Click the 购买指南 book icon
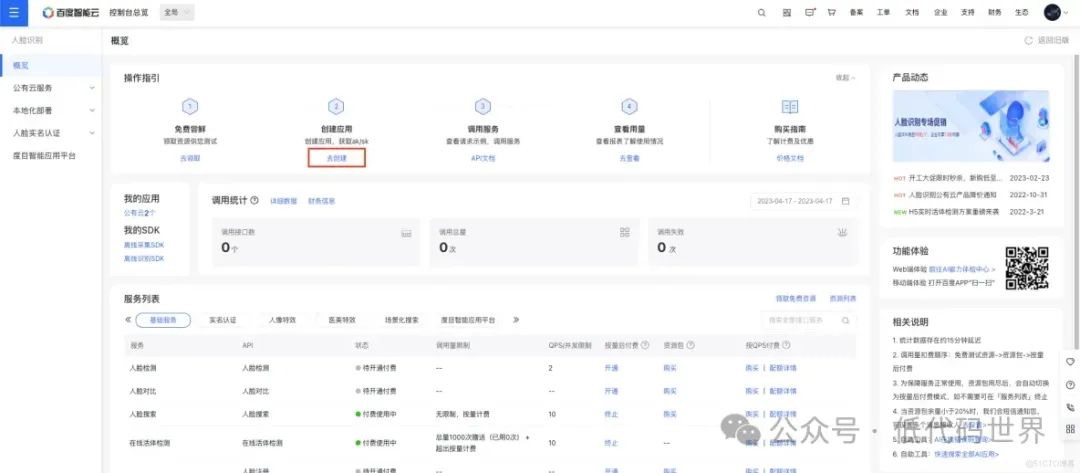 click(789, 107)
